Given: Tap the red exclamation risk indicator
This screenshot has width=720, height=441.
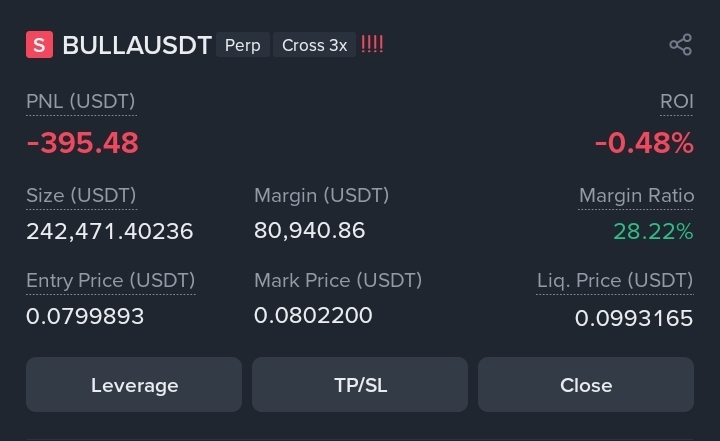Looking at the screenshot, I should 372,45.
